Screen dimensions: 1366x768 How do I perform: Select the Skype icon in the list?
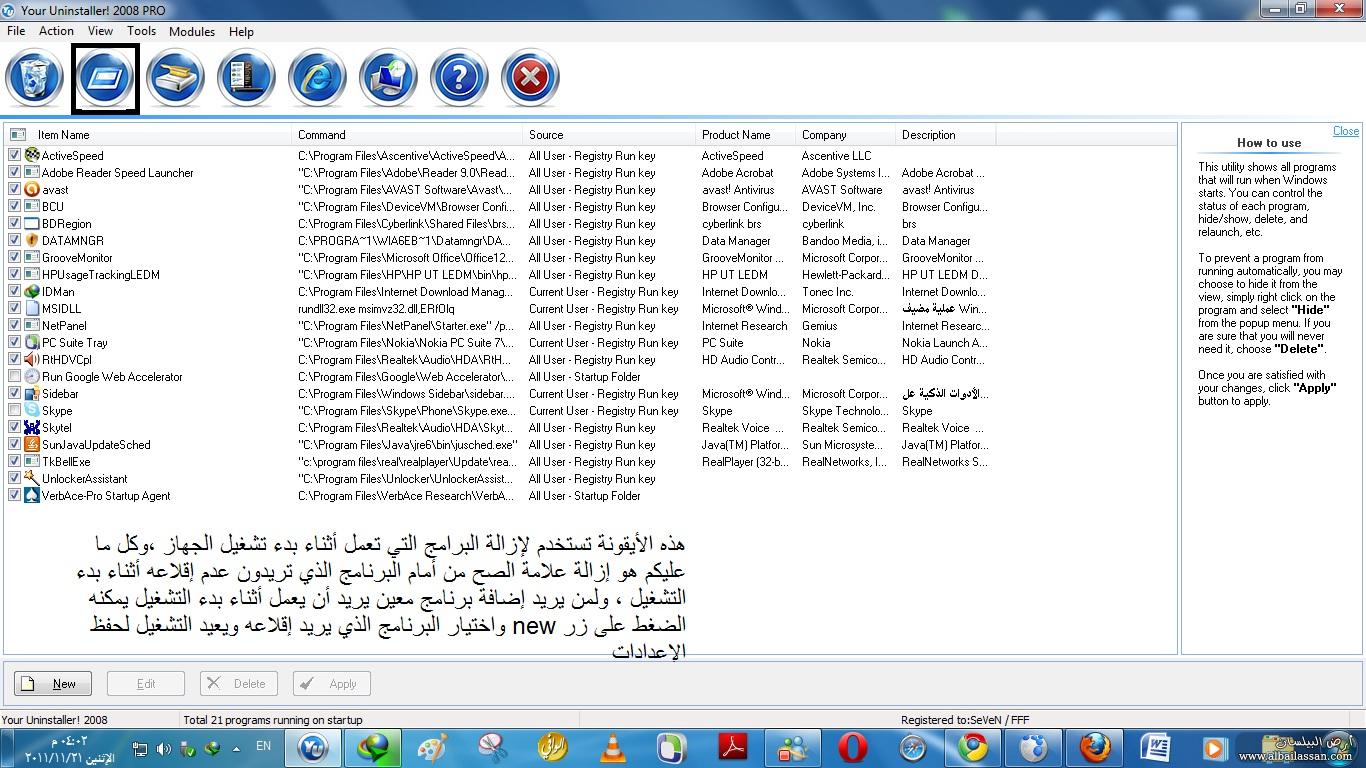click(x=32, y=410)
